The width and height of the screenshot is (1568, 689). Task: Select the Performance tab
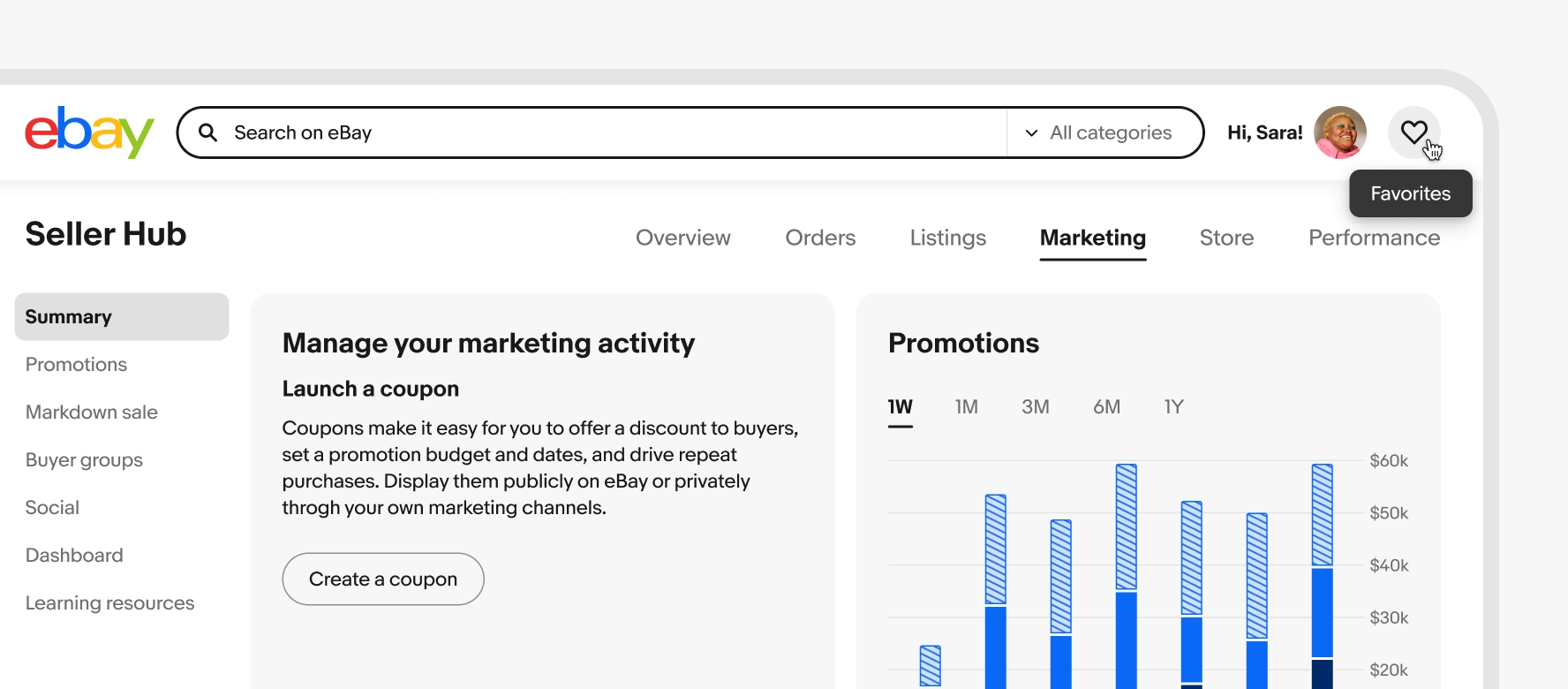click(x=1374, y=238)
